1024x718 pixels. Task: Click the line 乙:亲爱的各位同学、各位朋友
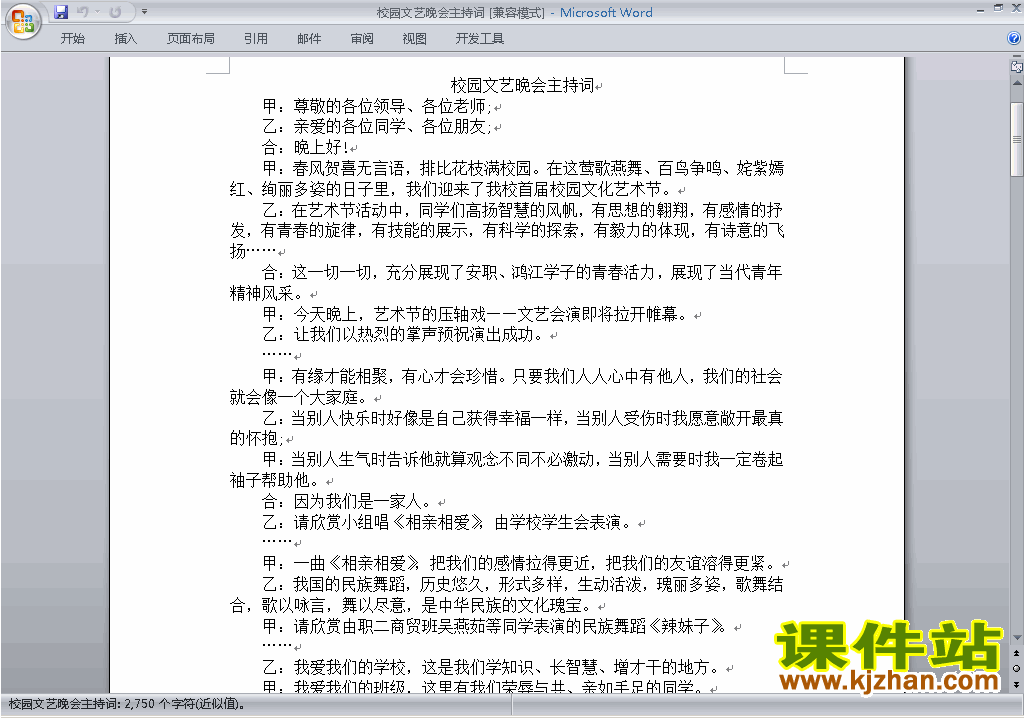[x=377, y=126]
